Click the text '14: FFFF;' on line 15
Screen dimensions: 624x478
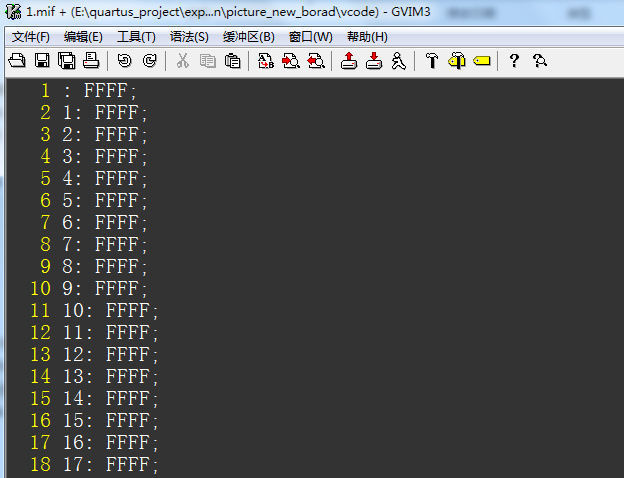(x=110, y=398)
